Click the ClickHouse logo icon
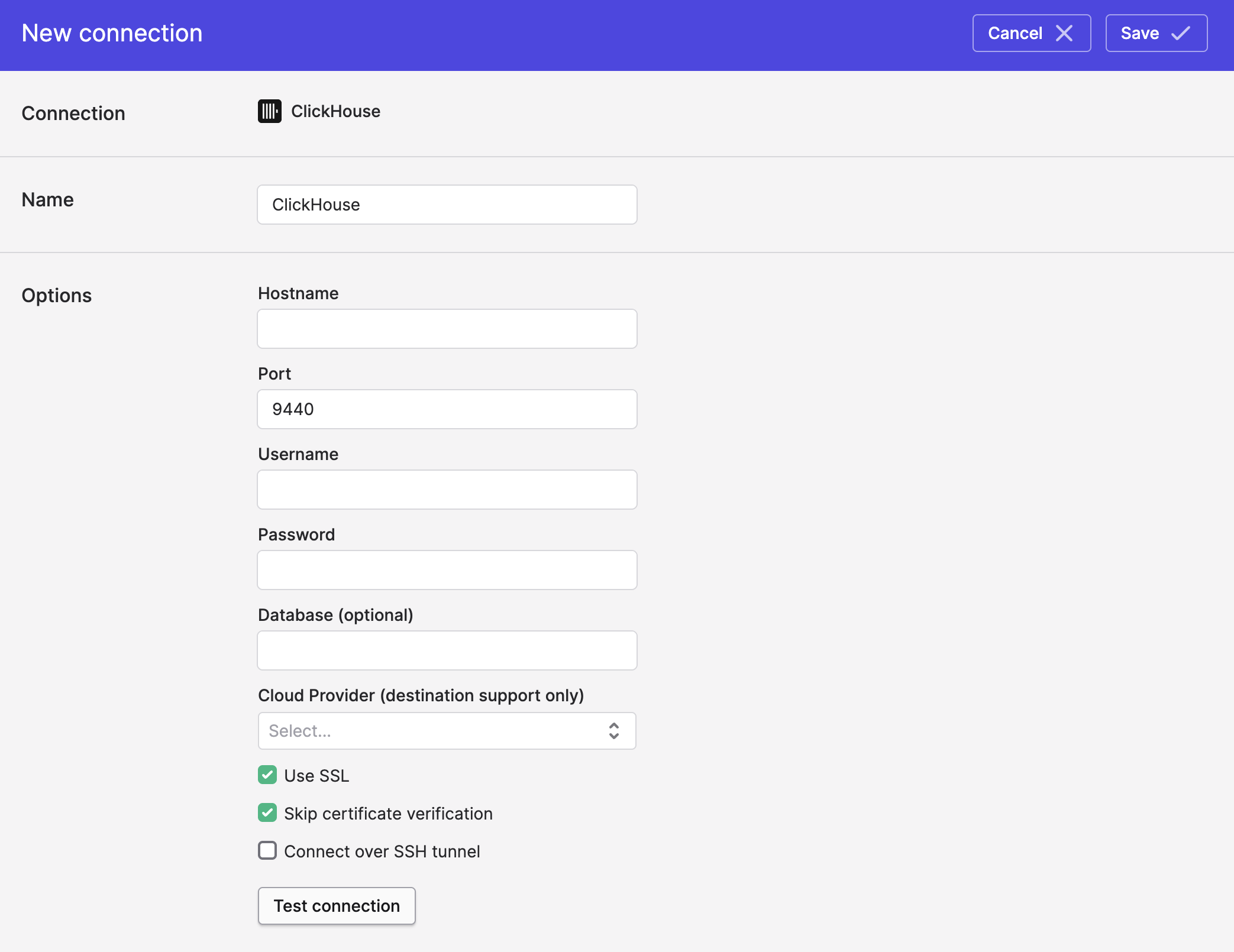The image size is (1234, 952). (269, 111)
